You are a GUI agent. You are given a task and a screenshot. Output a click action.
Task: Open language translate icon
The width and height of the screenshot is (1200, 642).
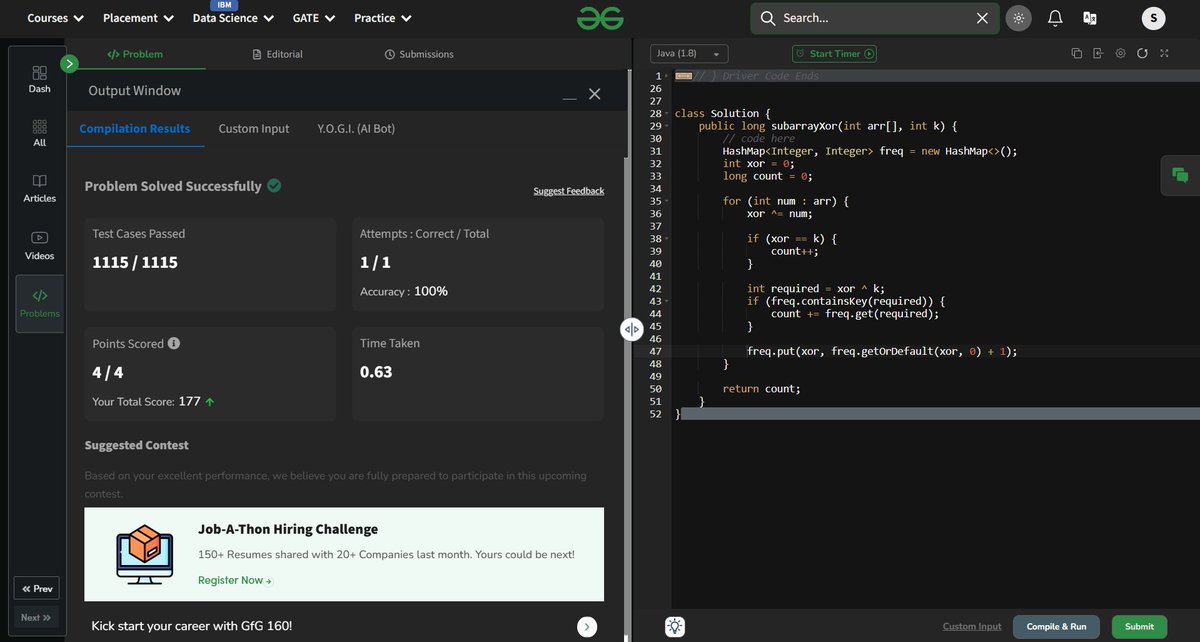[x=1089, y=18]
